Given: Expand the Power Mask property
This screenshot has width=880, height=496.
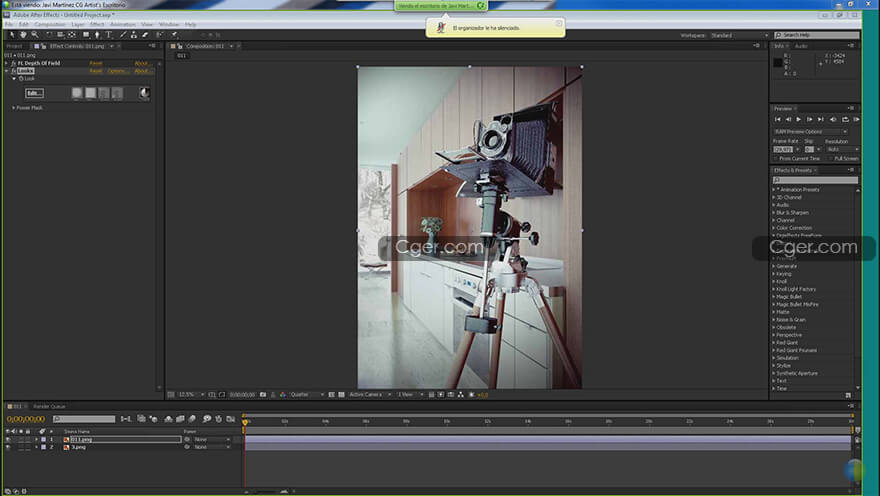Looking at the screenshot, I should (x=13, y=108).
